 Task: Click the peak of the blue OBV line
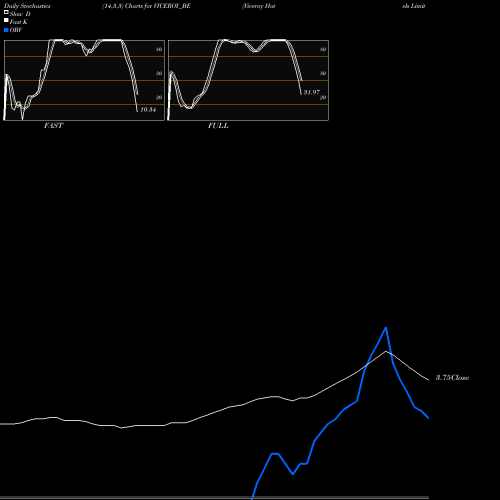[386, 328]
